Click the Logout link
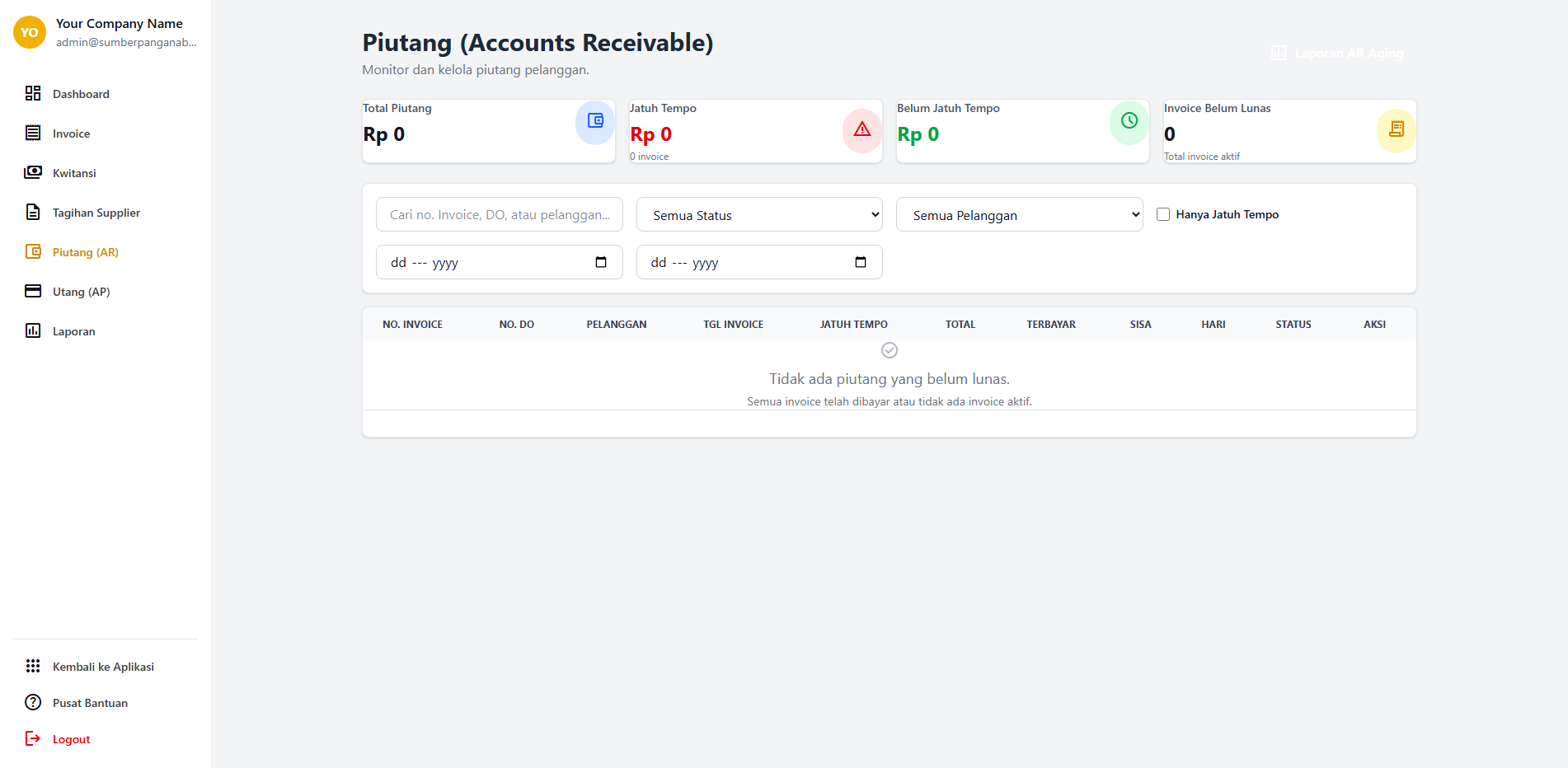 [x=71, y=738]
